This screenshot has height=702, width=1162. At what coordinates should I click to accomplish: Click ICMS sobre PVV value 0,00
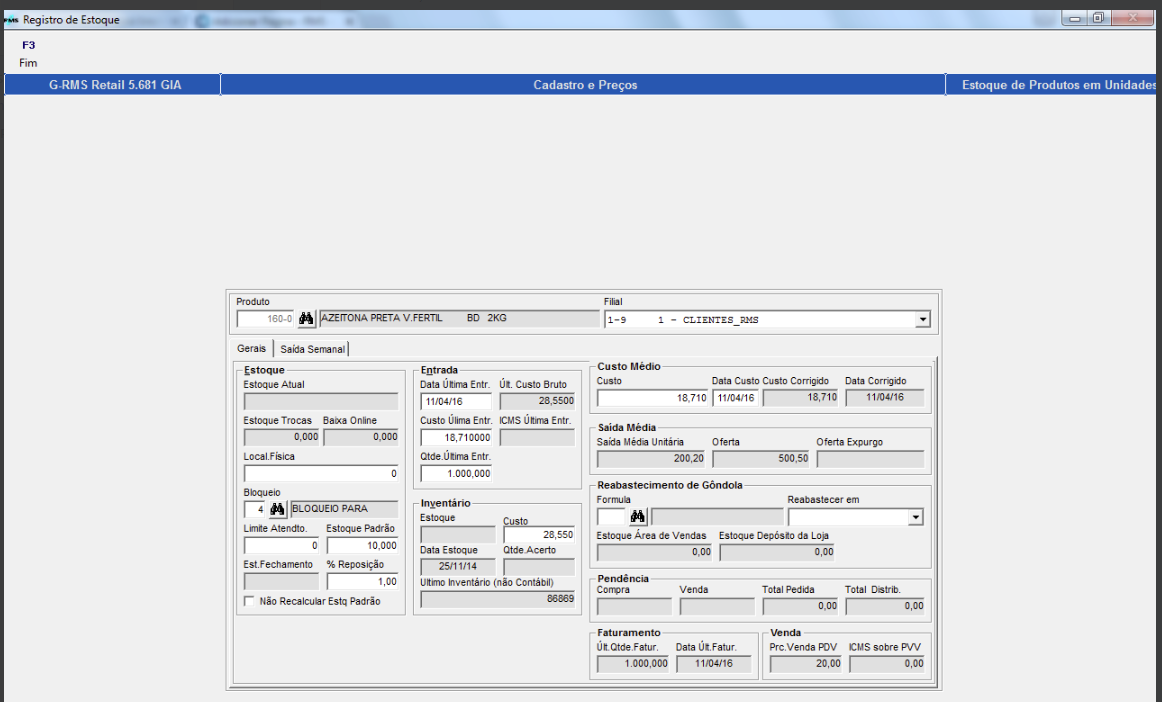[887, 664]
